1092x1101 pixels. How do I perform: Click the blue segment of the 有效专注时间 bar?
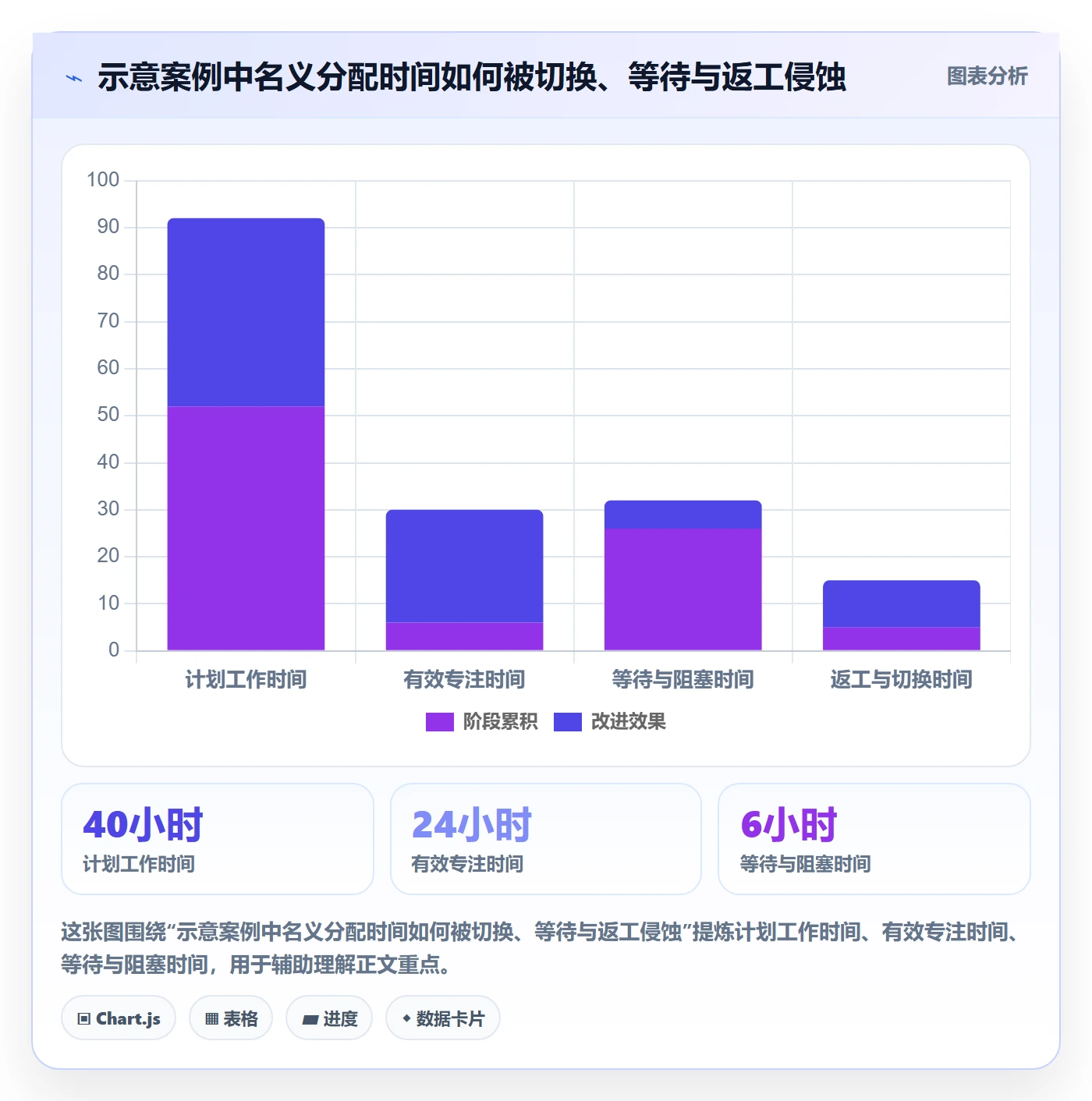coord(464,566)
